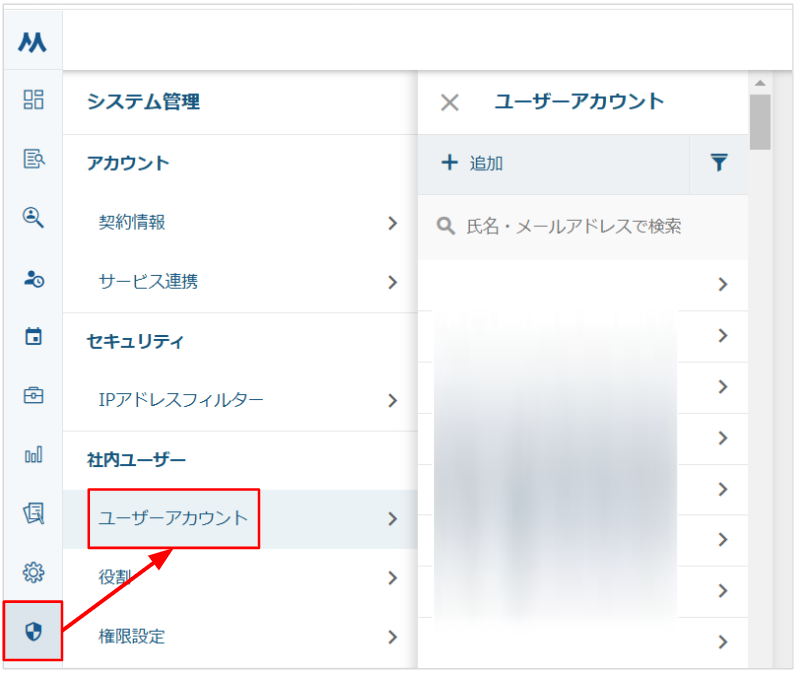Click the document search icon in sidebar

tap(33, 158)
